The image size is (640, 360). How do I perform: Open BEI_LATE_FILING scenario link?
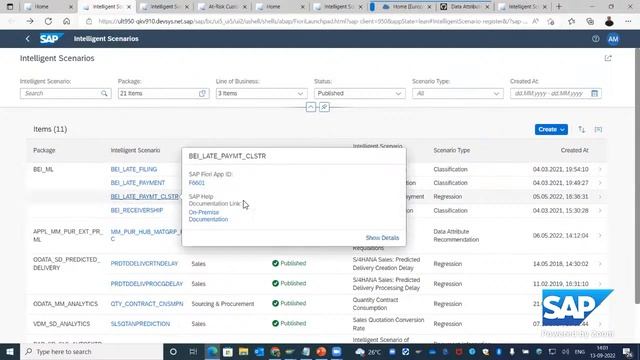click(134, 169)
